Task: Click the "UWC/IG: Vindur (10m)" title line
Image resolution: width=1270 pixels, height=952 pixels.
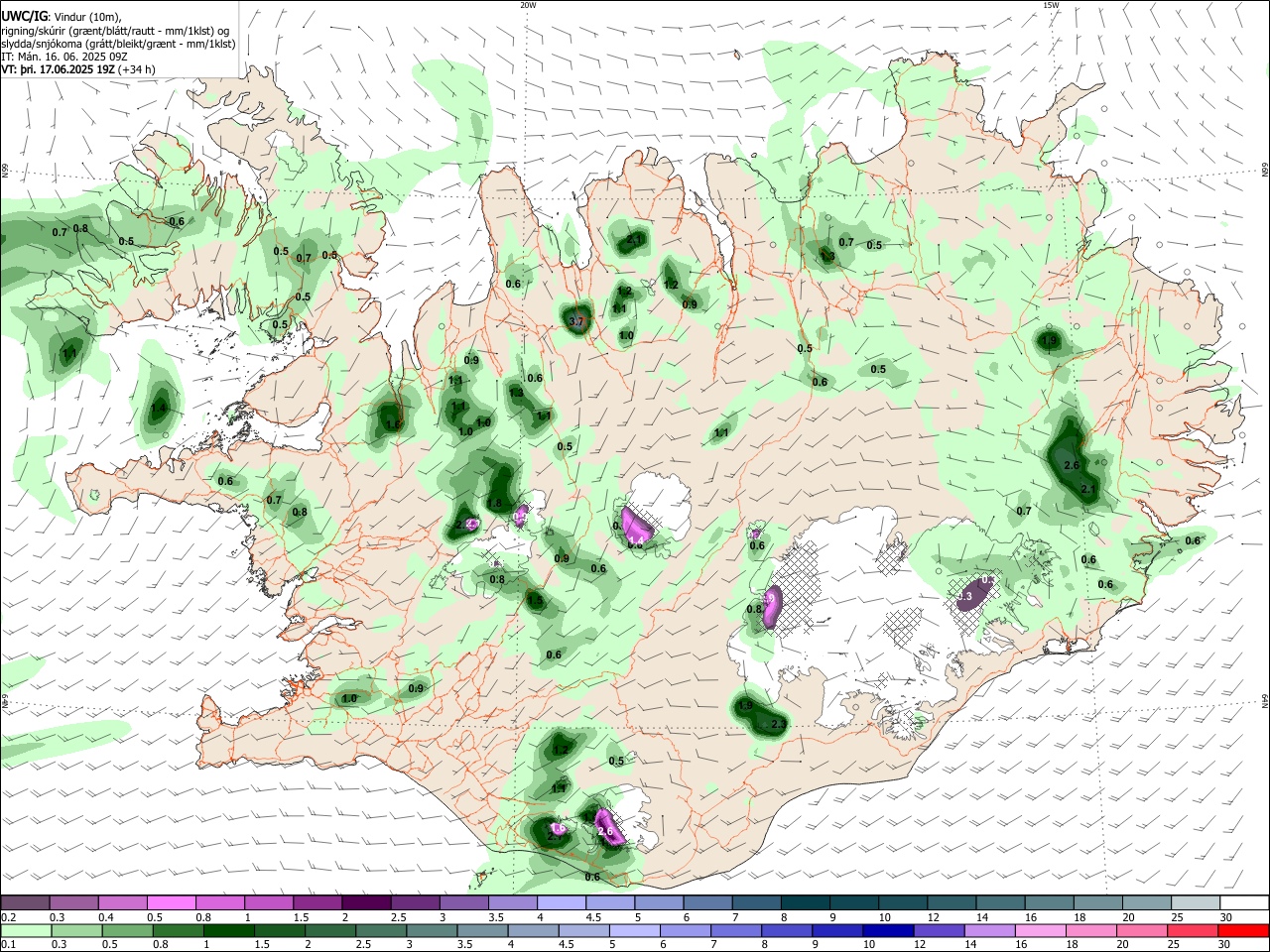Action: click(62, 16)
